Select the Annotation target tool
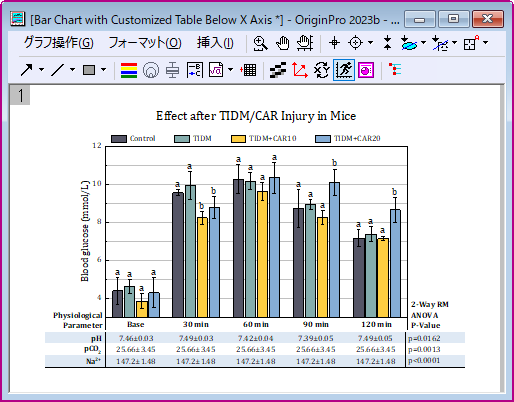The height and width of the screenshot is (402, 514). click(x=355, y=43)
